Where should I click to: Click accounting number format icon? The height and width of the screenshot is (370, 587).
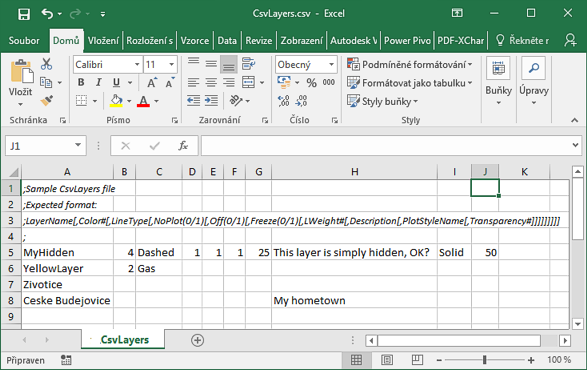(x=284, y=82)
